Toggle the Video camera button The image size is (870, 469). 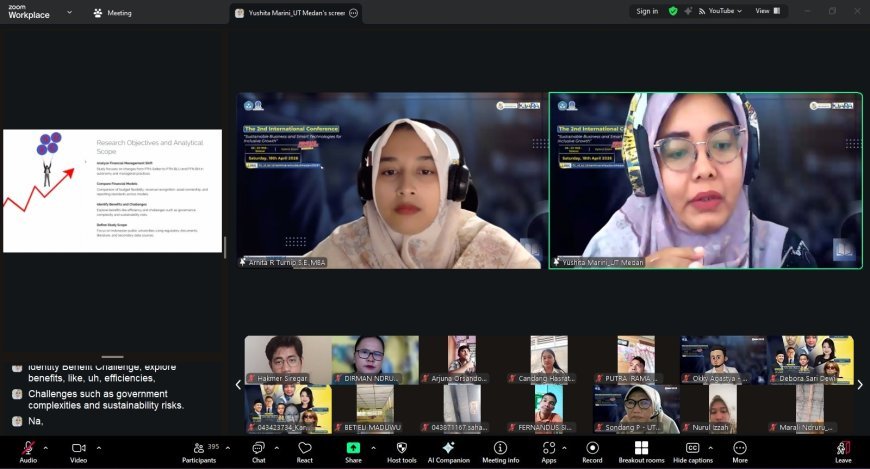78,448
